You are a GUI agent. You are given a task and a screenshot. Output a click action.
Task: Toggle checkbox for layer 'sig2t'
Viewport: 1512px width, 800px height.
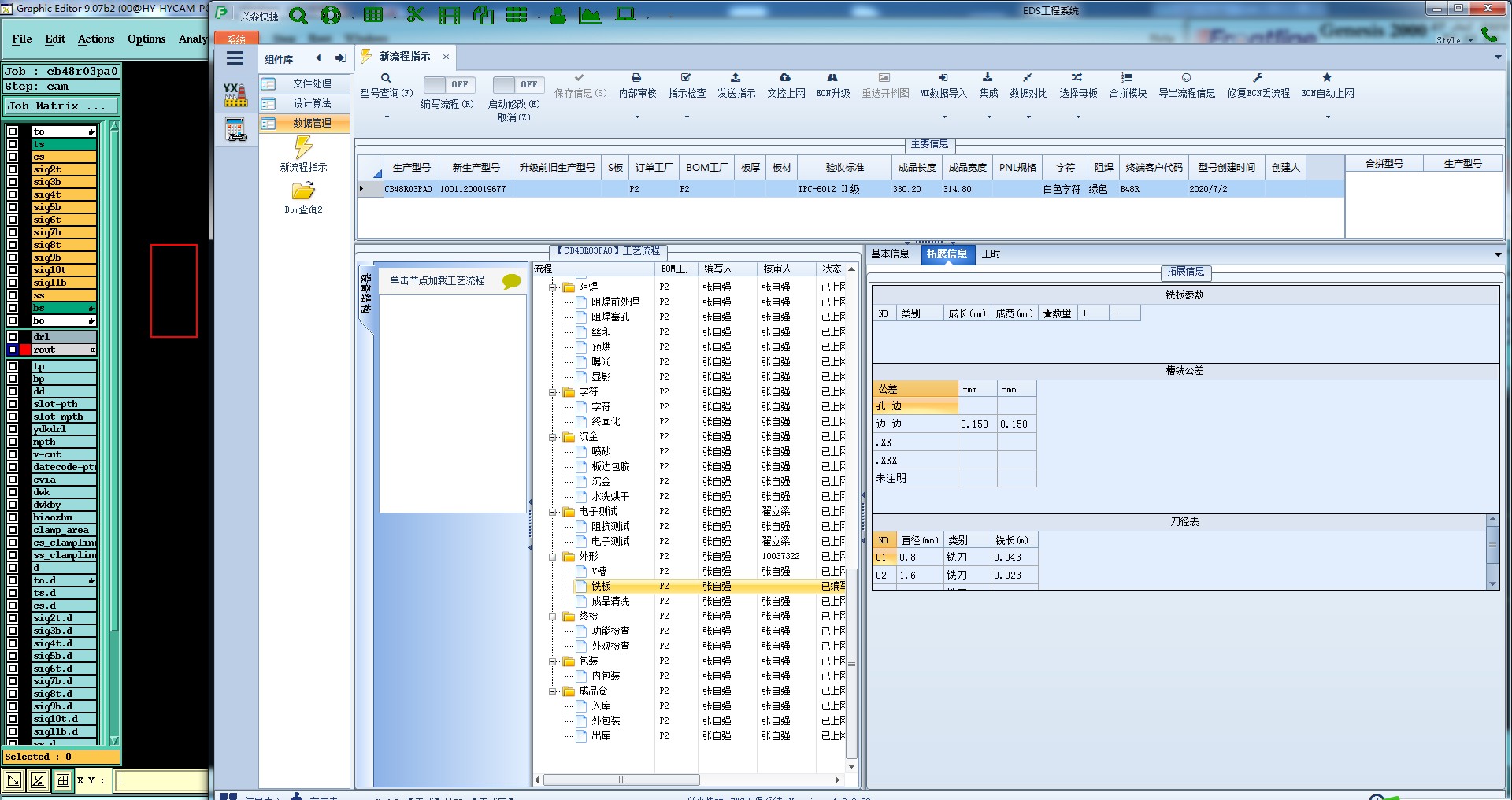point(13,169)
